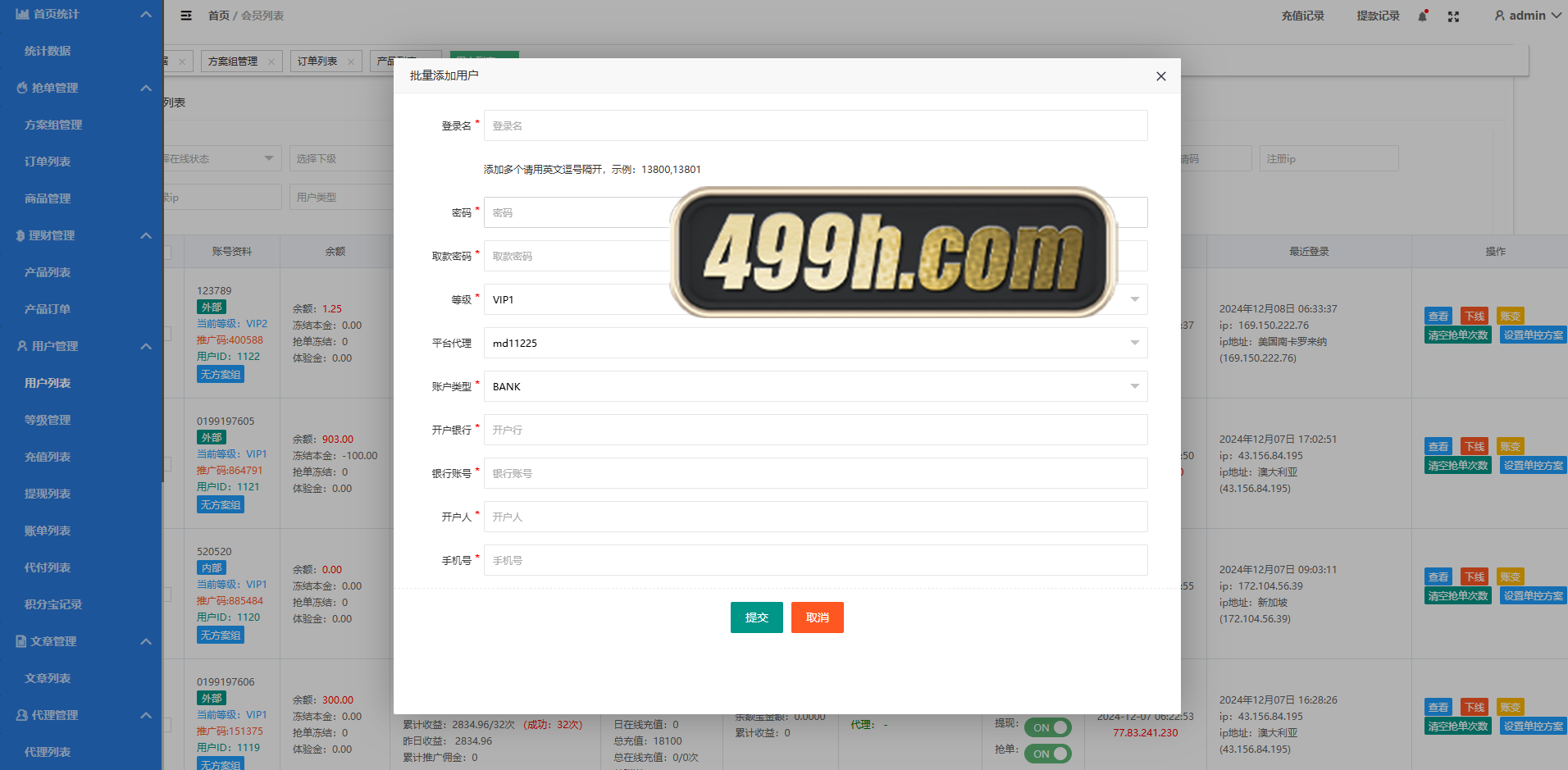
Task: Close the 批量添加用户 dialog
Action: point(1160,76)
